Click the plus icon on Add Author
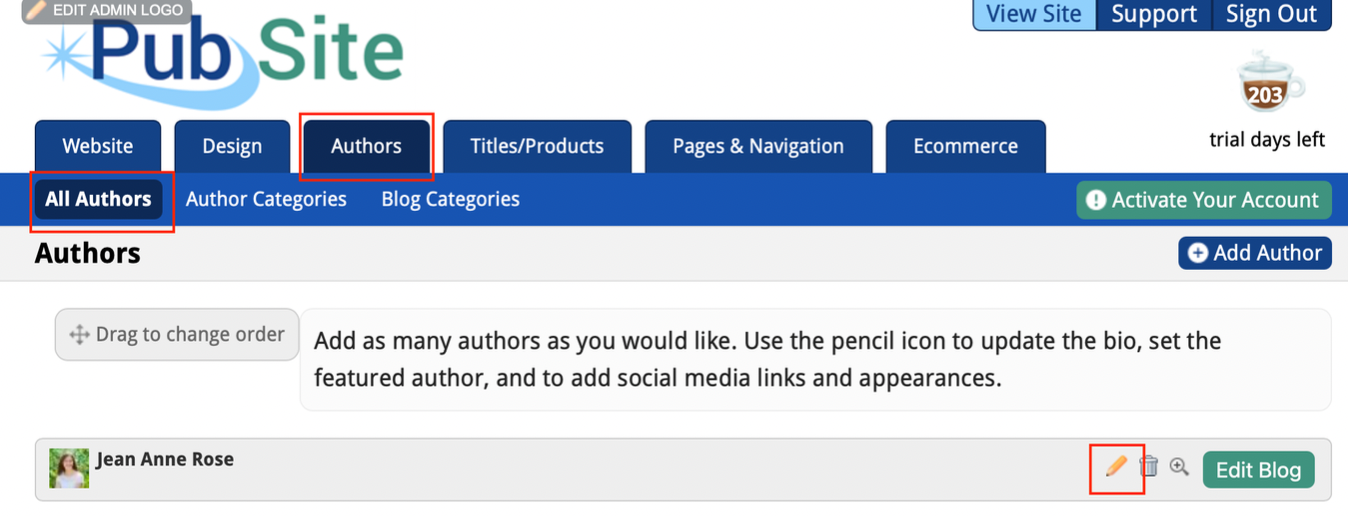Image resolution: width=1348 pixels, height=516 pixels. (1197, 254)
